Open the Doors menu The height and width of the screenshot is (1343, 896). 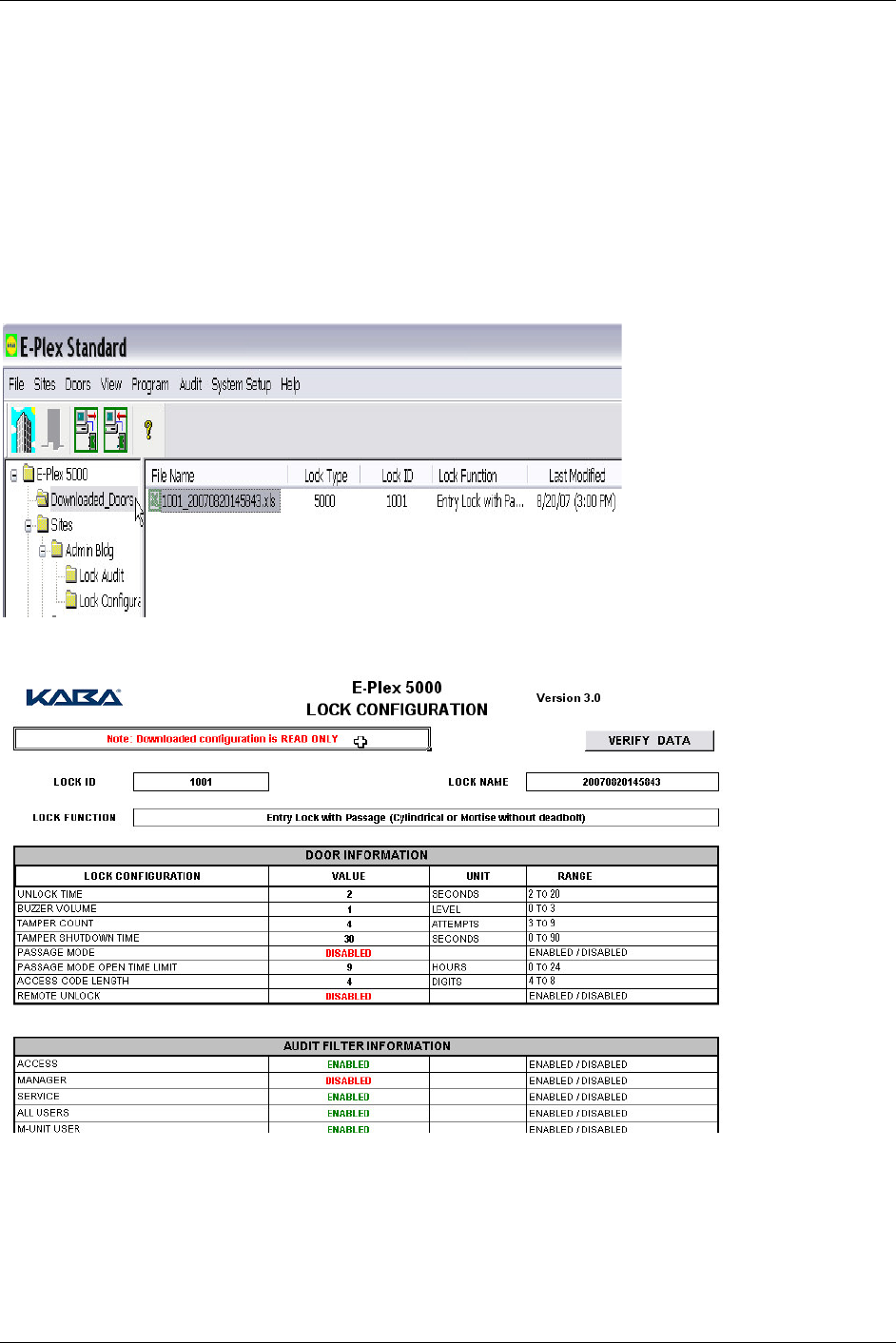pos(78,384)
